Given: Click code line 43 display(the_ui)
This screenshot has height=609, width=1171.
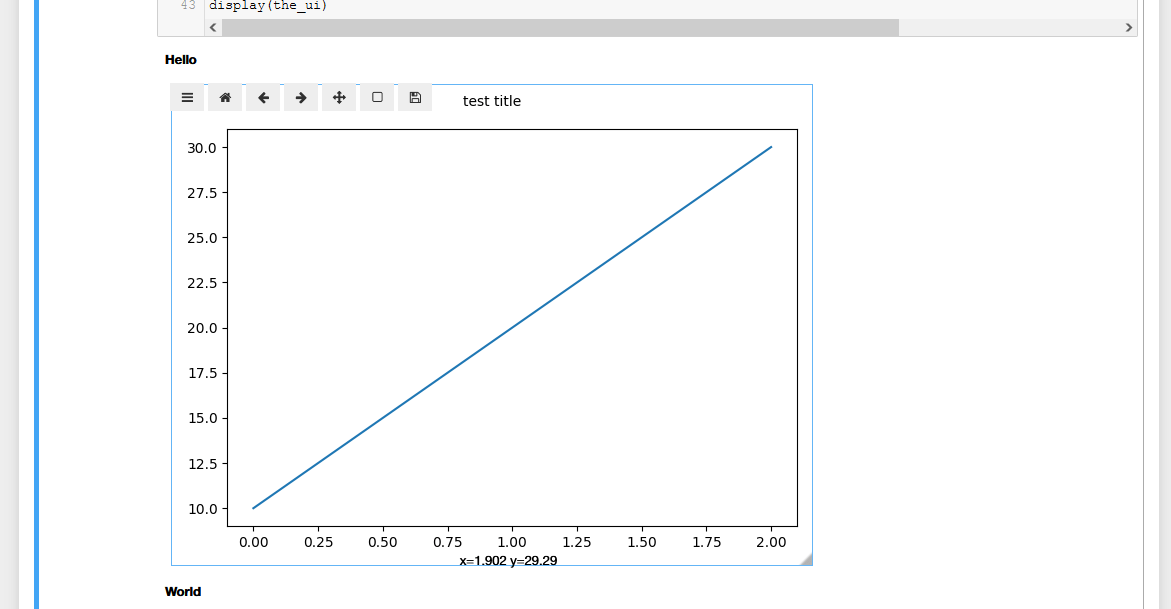Looking at the screenshot, I should [x=268, y=6].
